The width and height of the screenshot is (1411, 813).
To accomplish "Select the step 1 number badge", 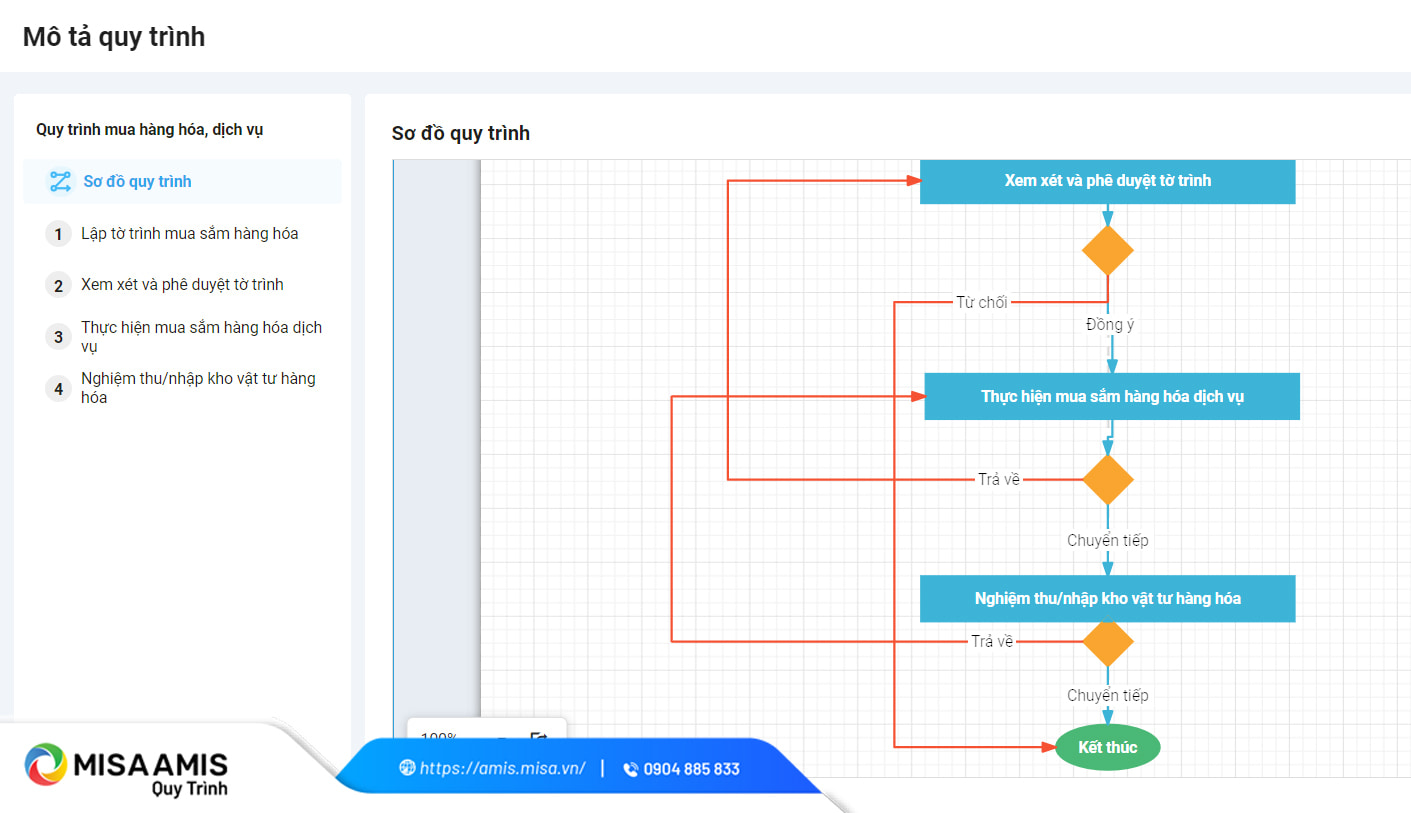I will coord(59,234).
